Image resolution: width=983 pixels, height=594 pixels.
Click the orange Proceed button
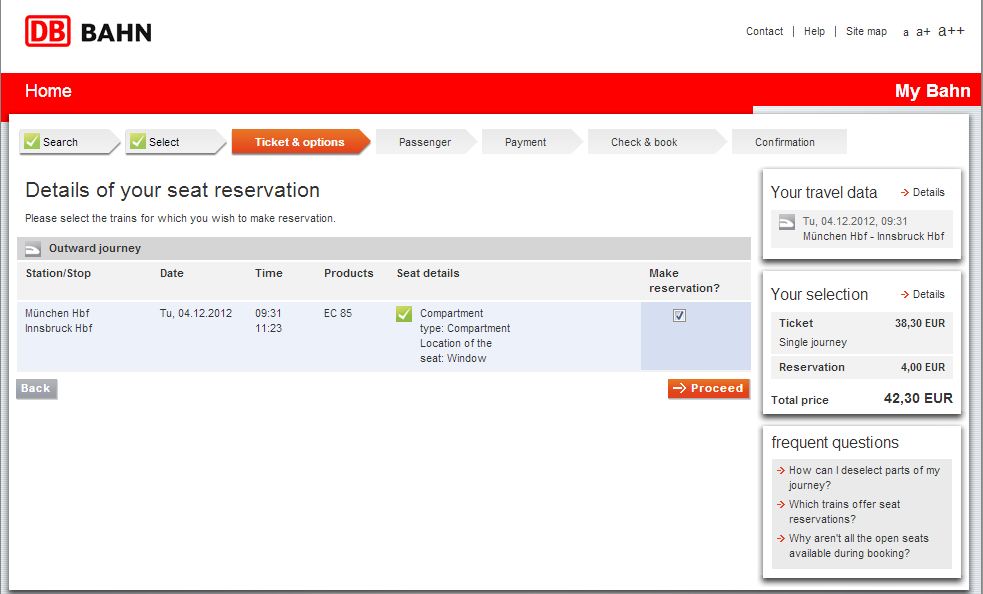[708, 388]
